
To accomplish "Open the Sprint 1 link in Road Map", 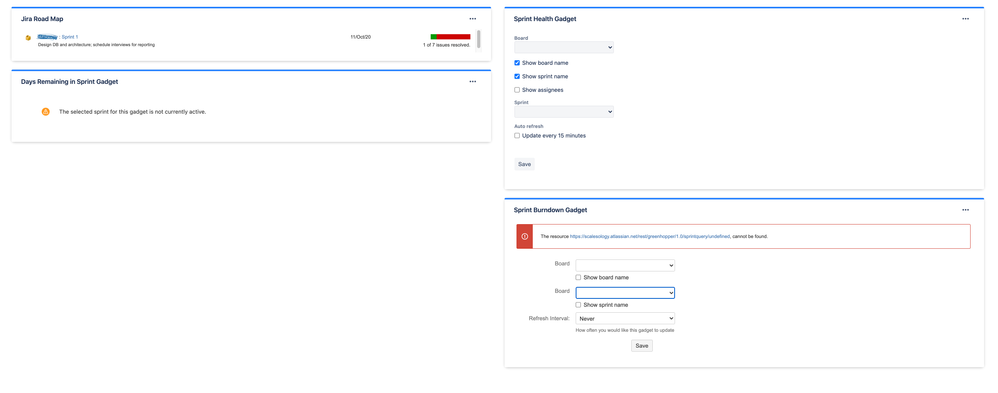I will click(x=70, y=38).
